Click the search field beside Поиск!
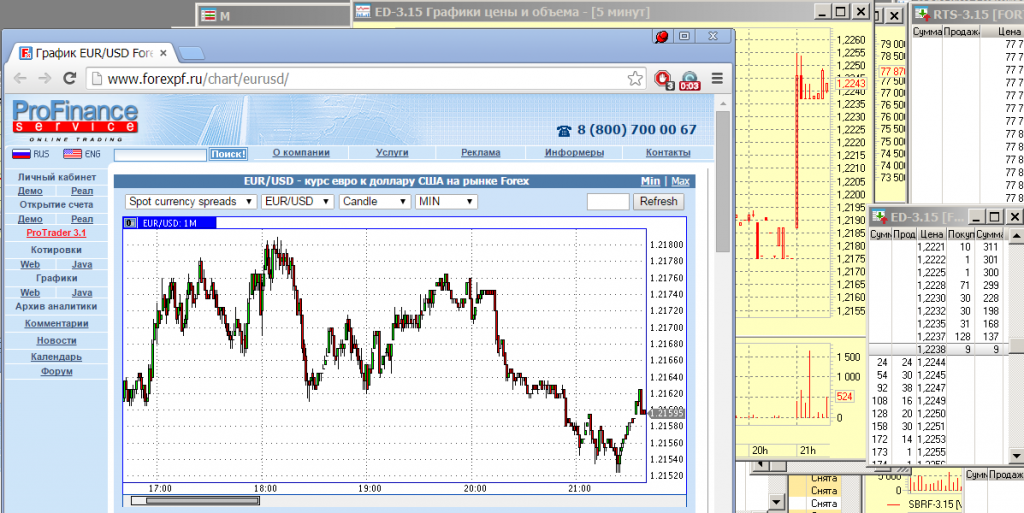 (x=159, y=154)
